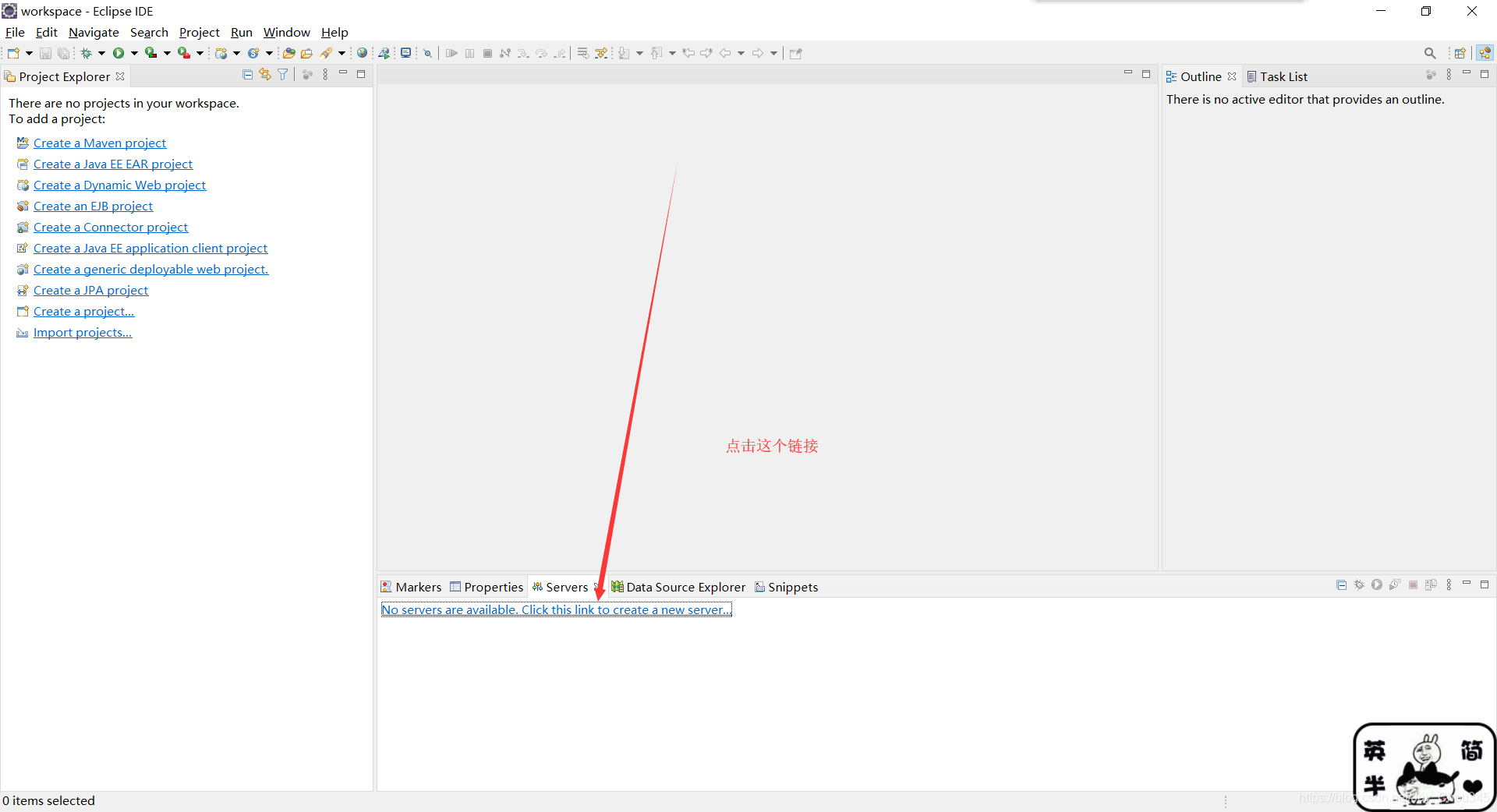
Task: Click the Search flashlight toolbar icon
Action: 327,53
